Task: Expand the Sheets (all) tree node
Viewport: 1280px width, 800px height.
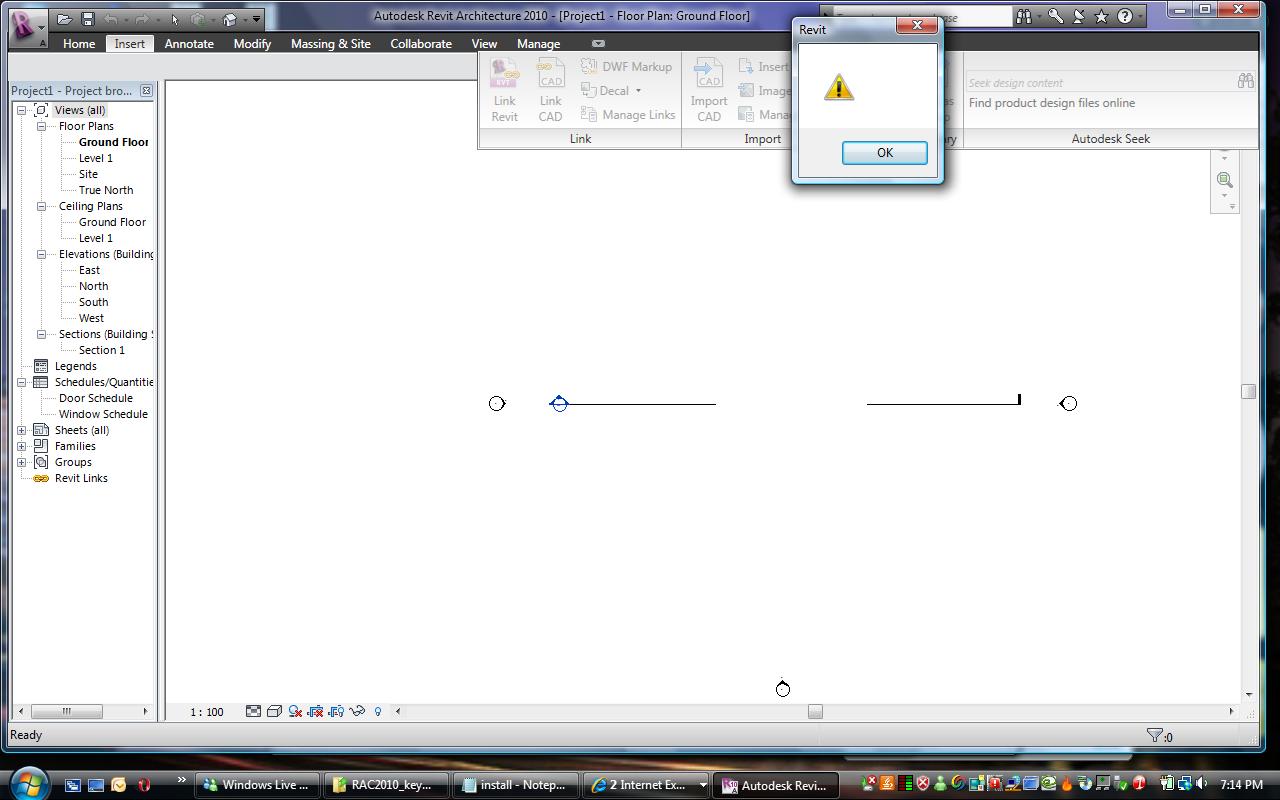Action: point(21,430)
